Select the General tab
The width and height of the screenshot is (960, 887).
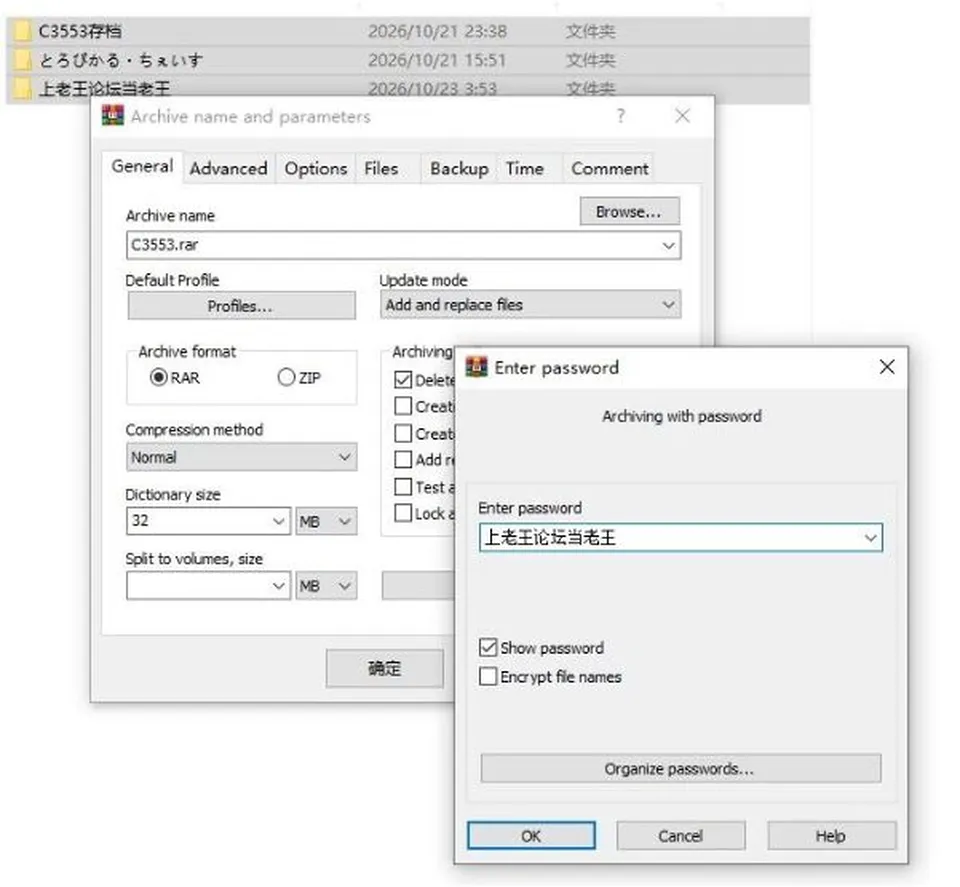pos(143,167)
